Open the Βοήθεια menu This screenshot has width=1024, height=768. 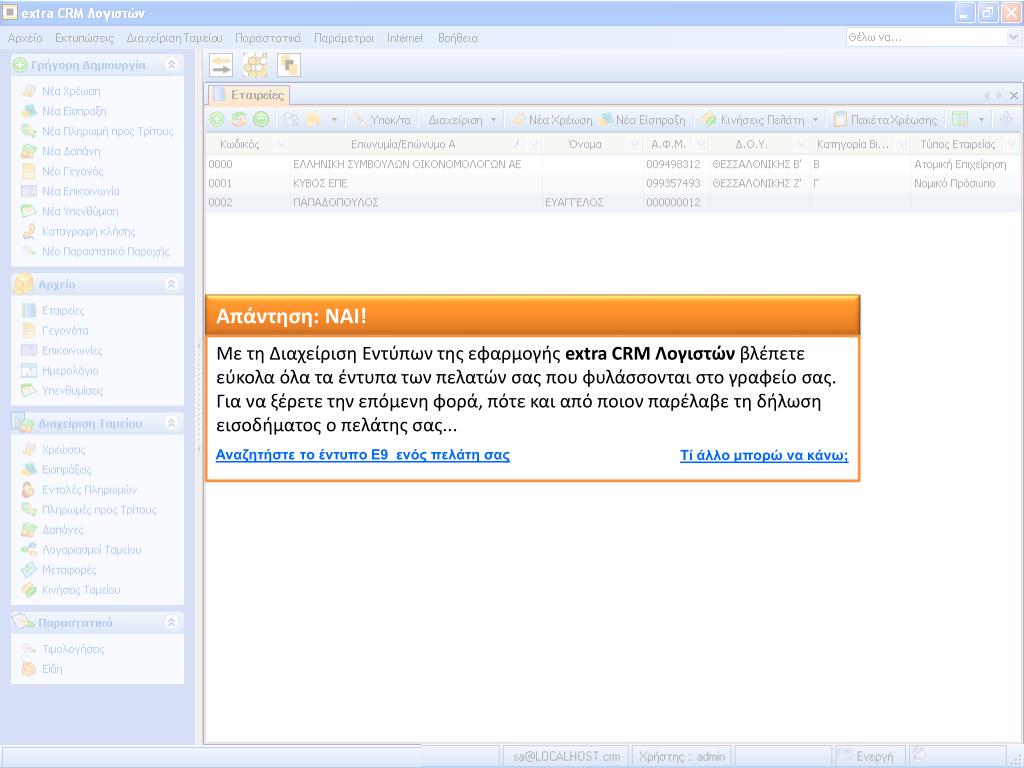click(458, 38)
